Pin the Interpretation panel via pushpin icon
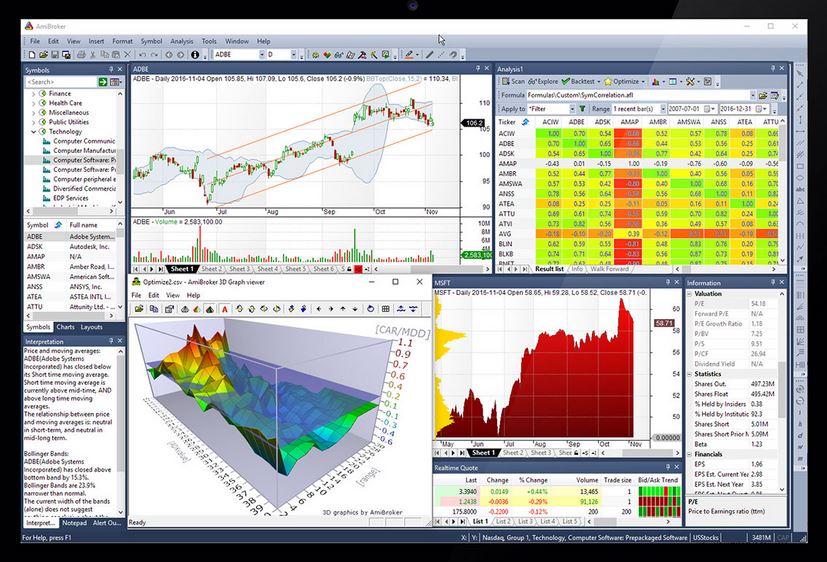 (x=111, y=341)
